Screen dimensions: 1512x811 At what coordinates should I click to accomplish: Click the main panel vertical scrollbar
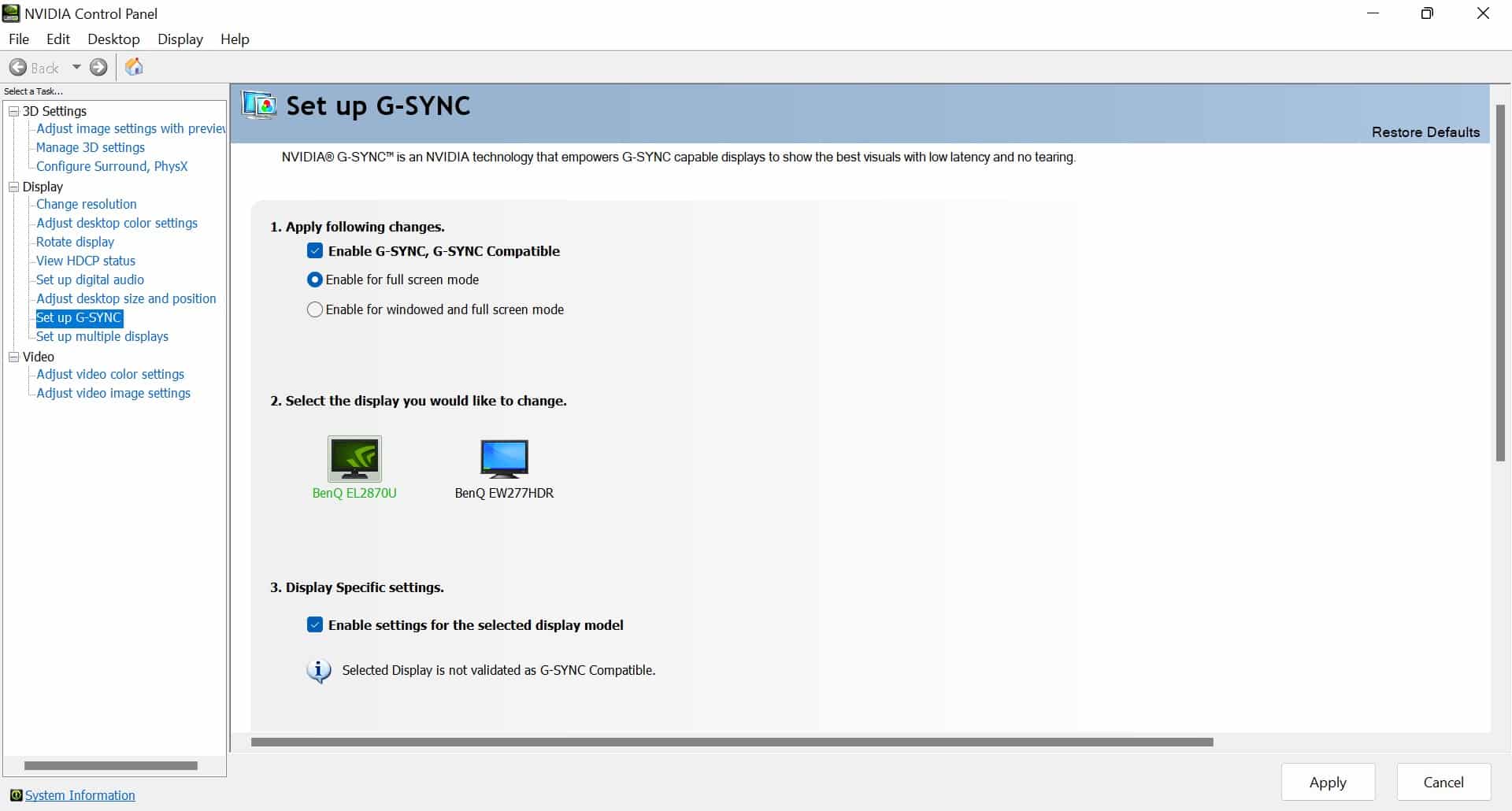pos(1501,283)
